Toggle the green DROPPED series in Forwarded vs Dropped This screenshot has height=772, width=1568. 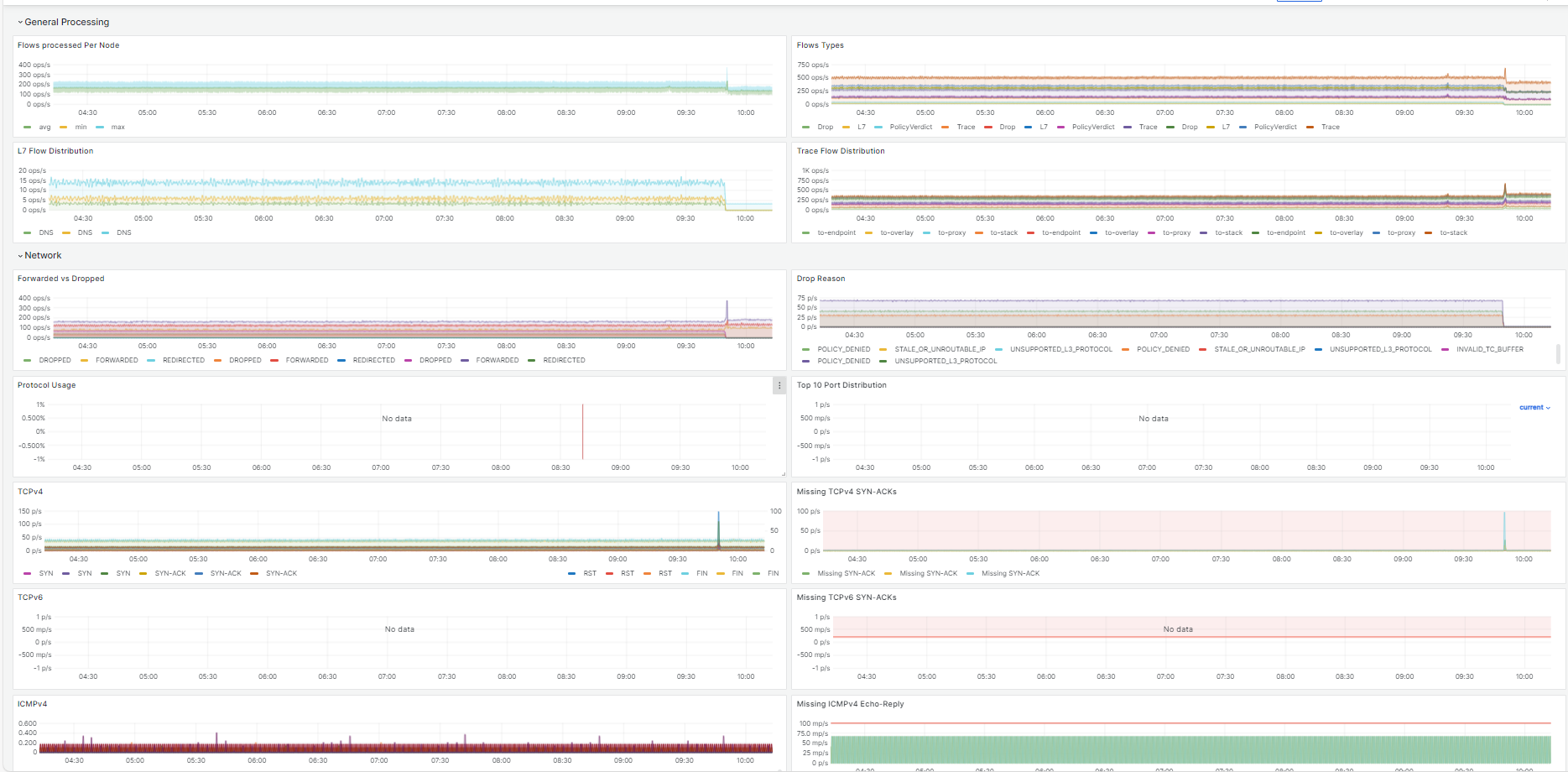point(55,360)
